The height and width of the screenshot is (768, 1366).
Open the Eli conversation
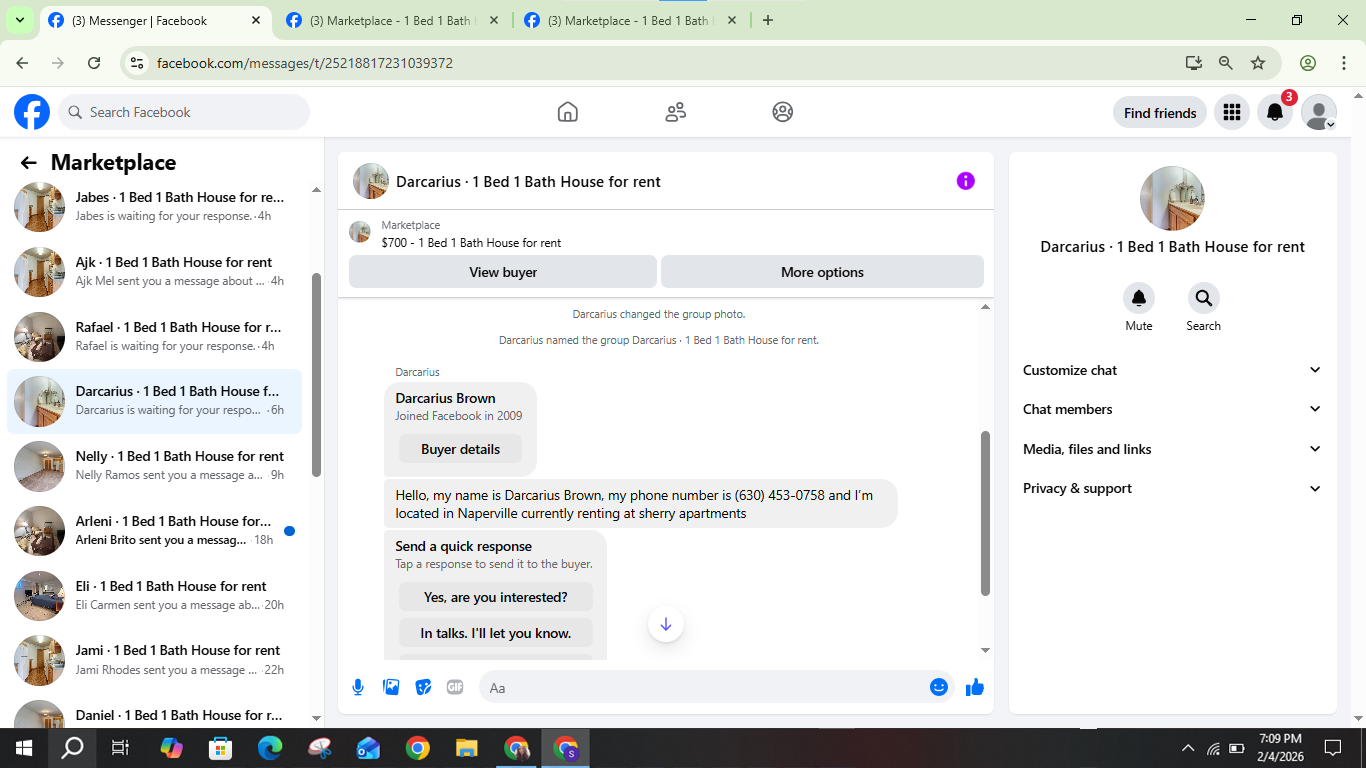[154, 595]
